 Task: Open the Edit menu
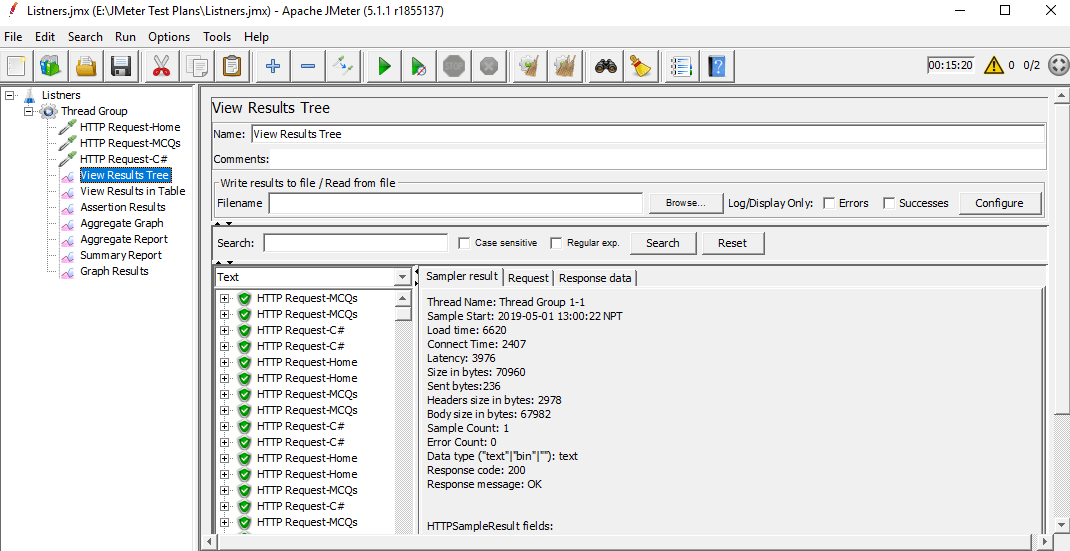coord(45,37)
